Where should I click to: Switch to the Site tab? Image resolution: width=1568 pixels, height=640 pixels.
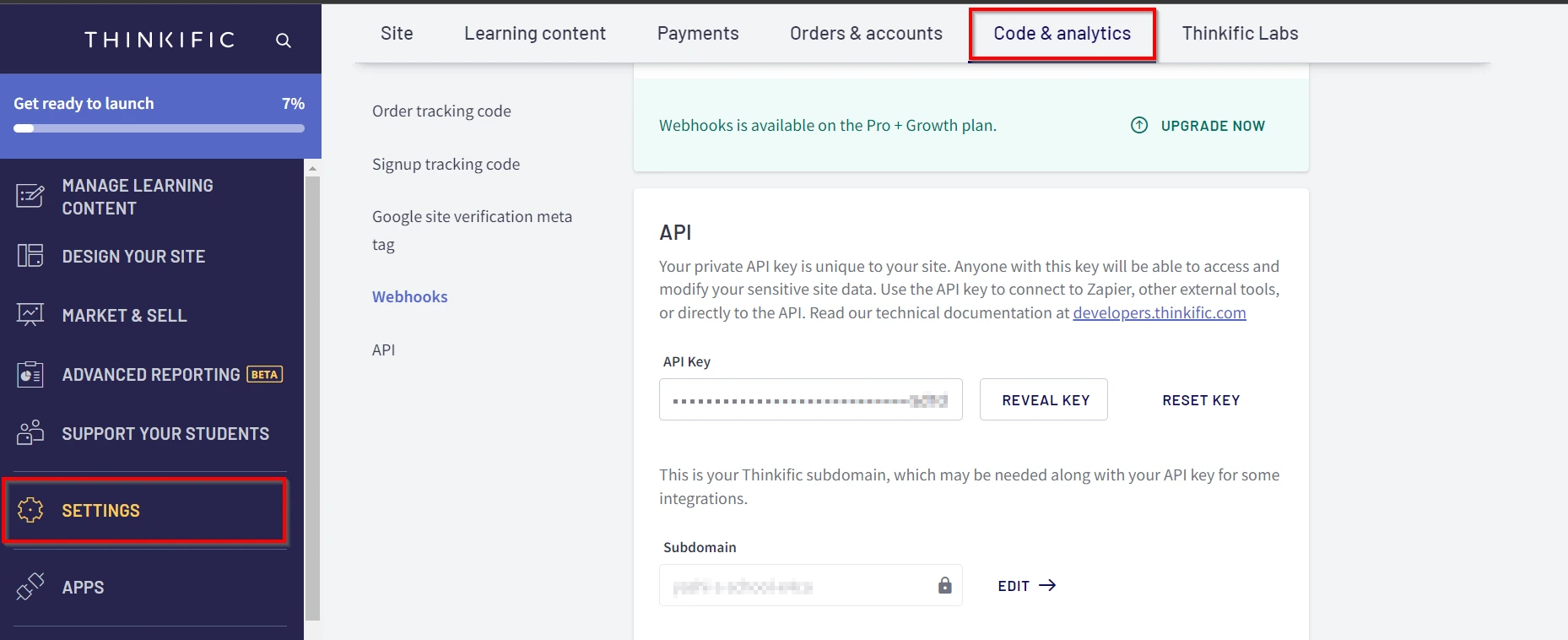(397, 34)
